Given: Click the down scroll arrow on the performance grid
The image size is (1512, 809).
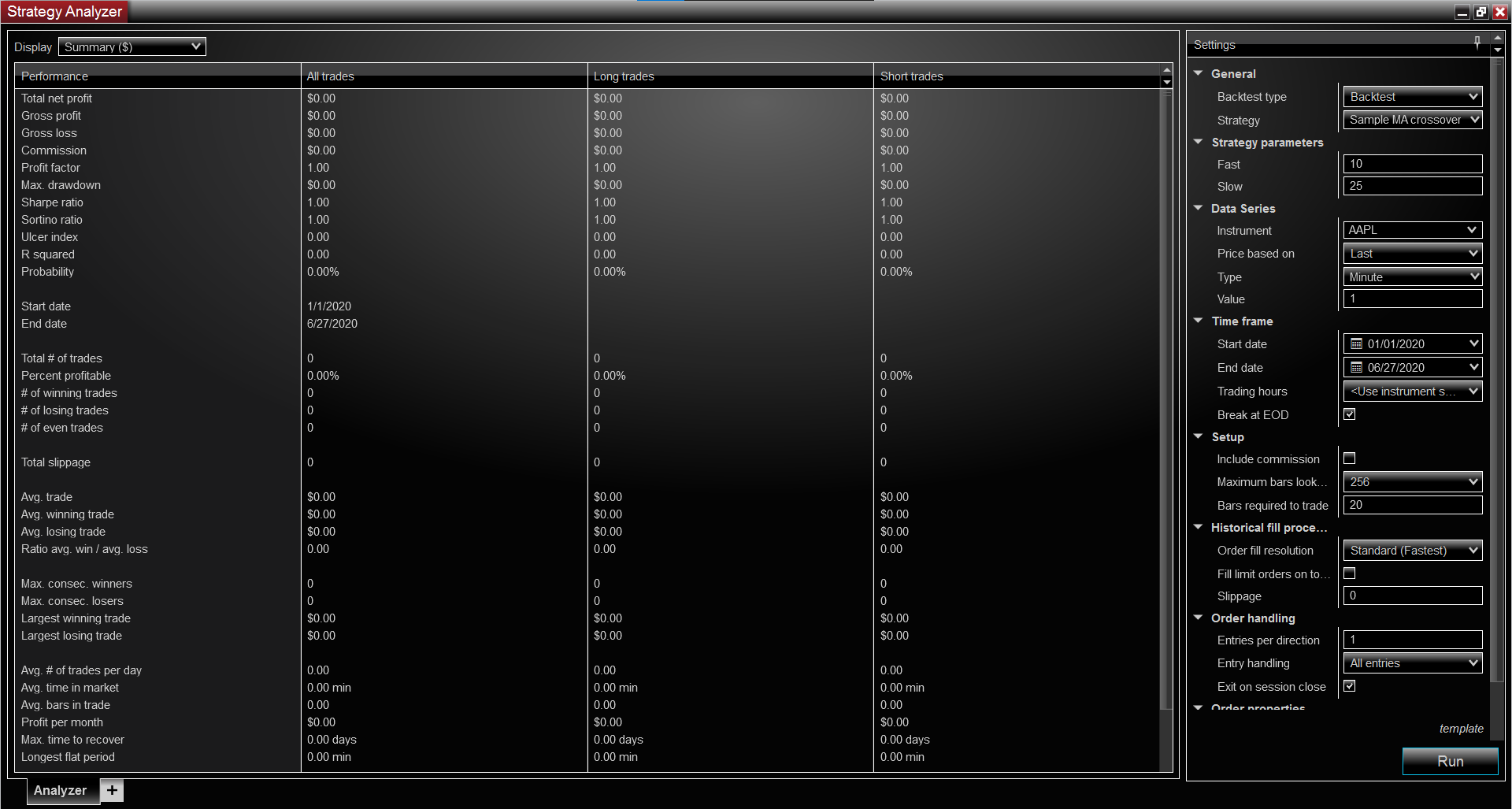Looking at the screenshot, I should 1166,83.
